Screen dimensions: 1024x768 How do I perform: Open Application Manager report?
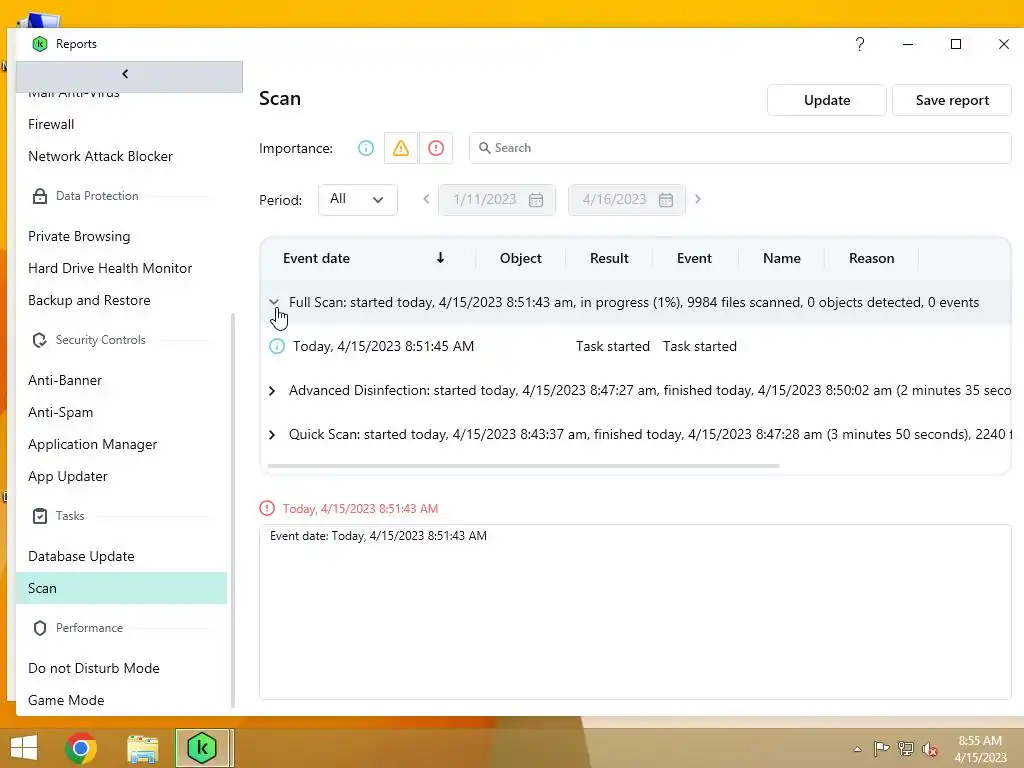[93, 444]
